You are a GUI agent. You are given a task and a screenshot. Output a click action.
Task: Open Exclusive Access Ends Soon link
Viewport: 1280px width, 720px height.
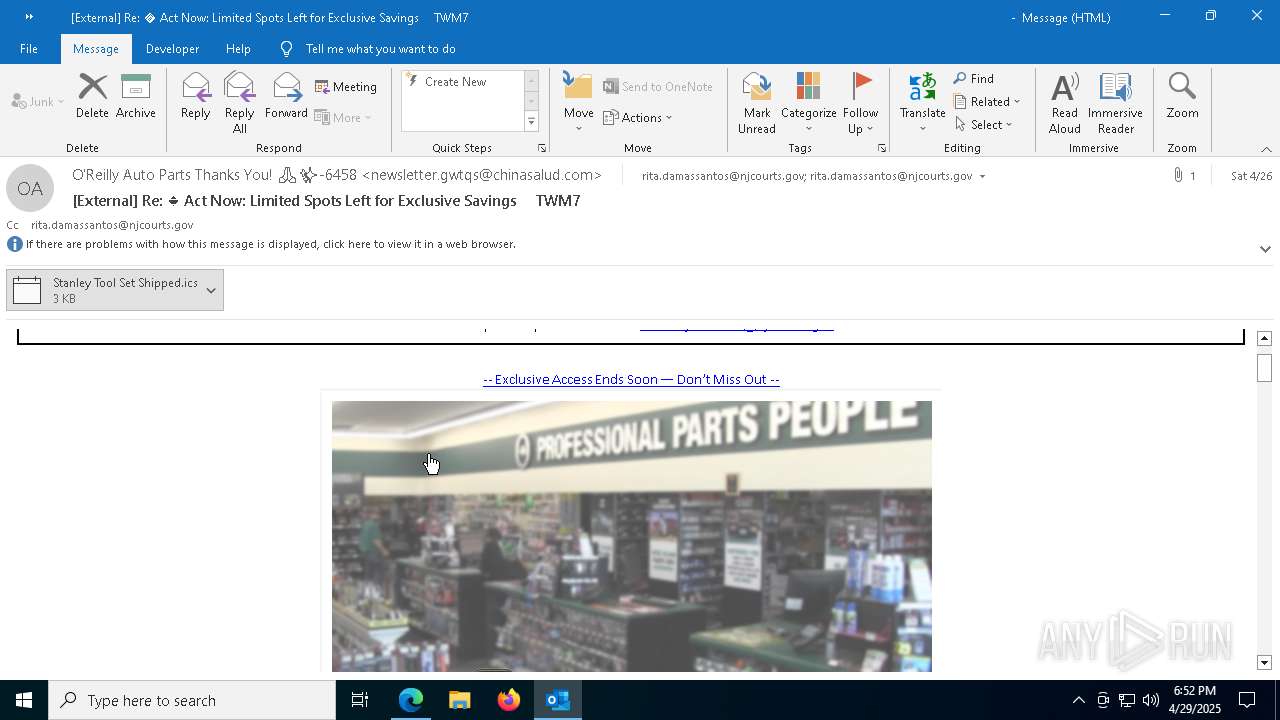(631, 380)
